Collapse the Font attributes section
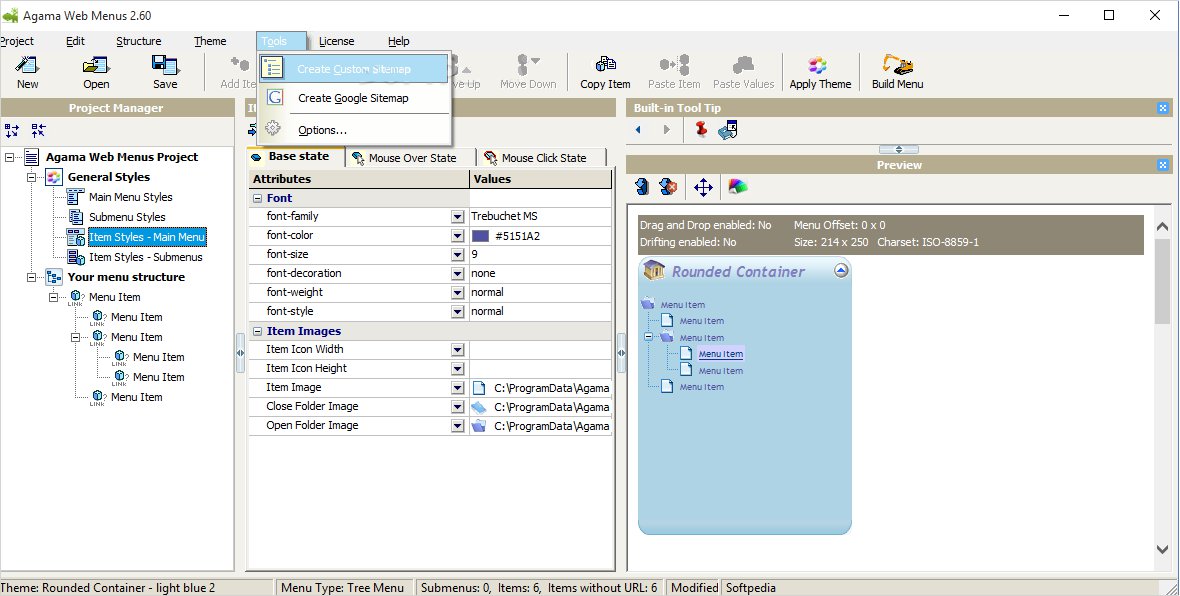 point(257,198)
